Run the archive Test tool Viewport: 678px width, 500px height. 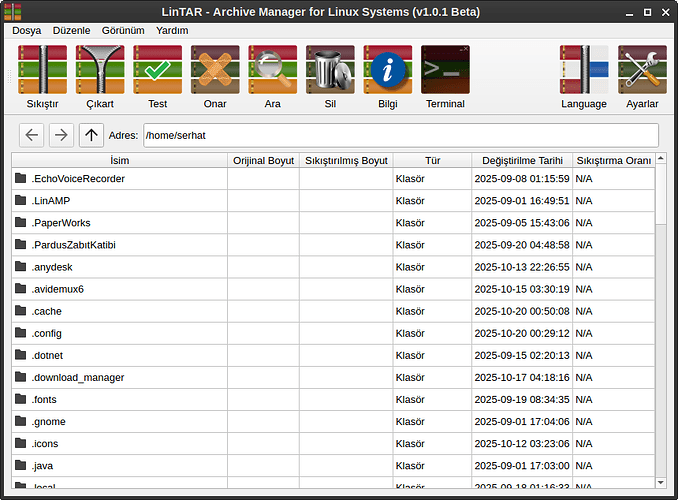157,70
